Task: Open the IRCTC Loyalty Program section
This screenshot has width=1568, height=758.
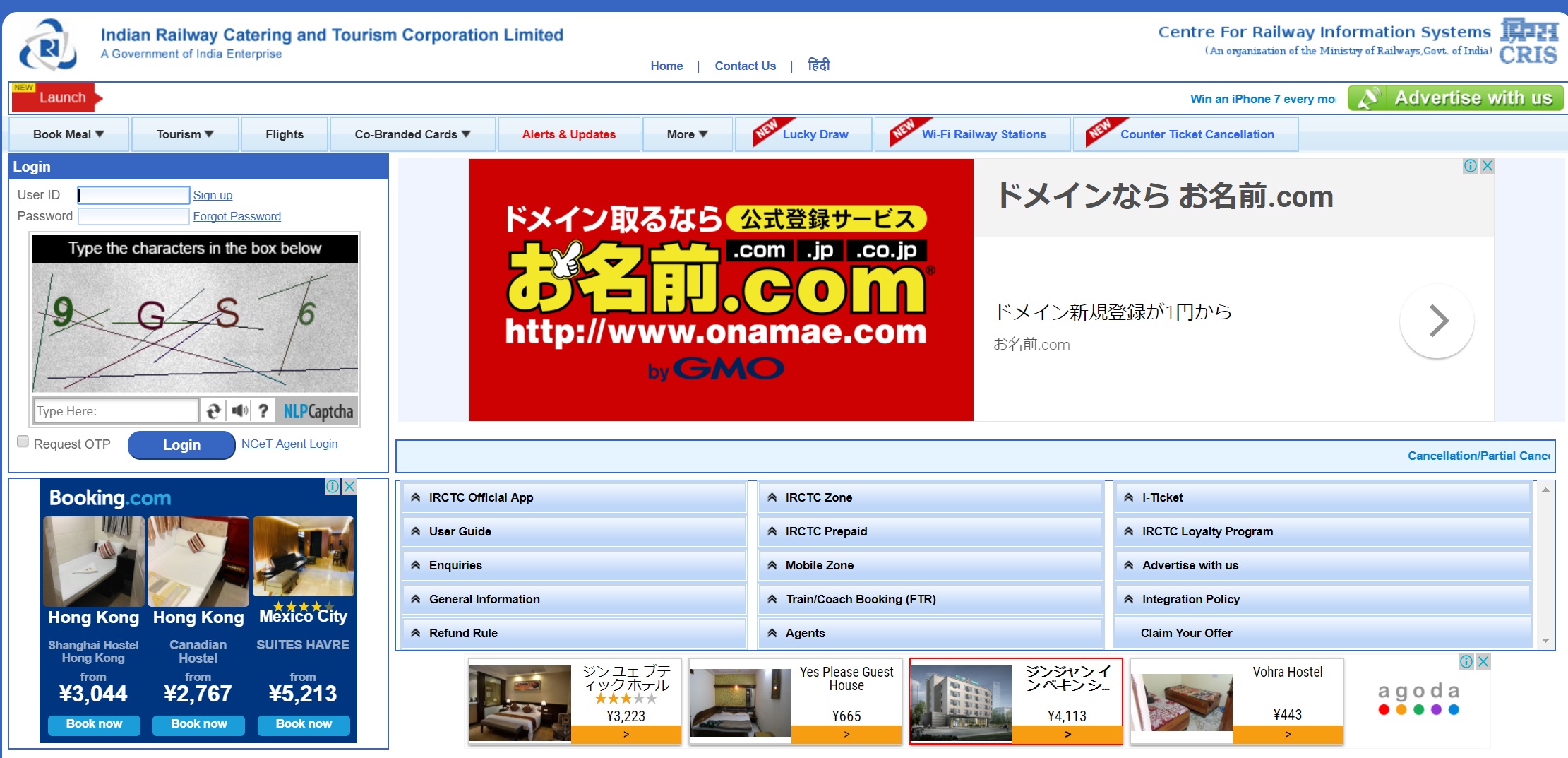Action: (x=1322, y=531)
